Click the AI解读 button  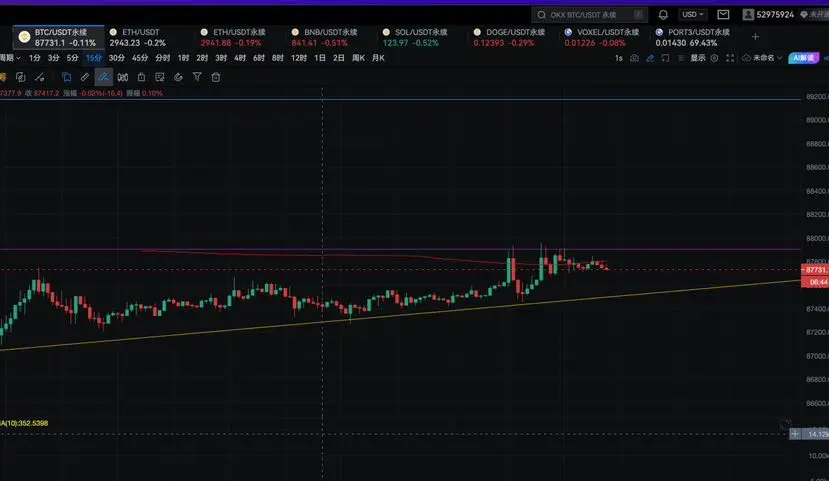pos(804,58)
